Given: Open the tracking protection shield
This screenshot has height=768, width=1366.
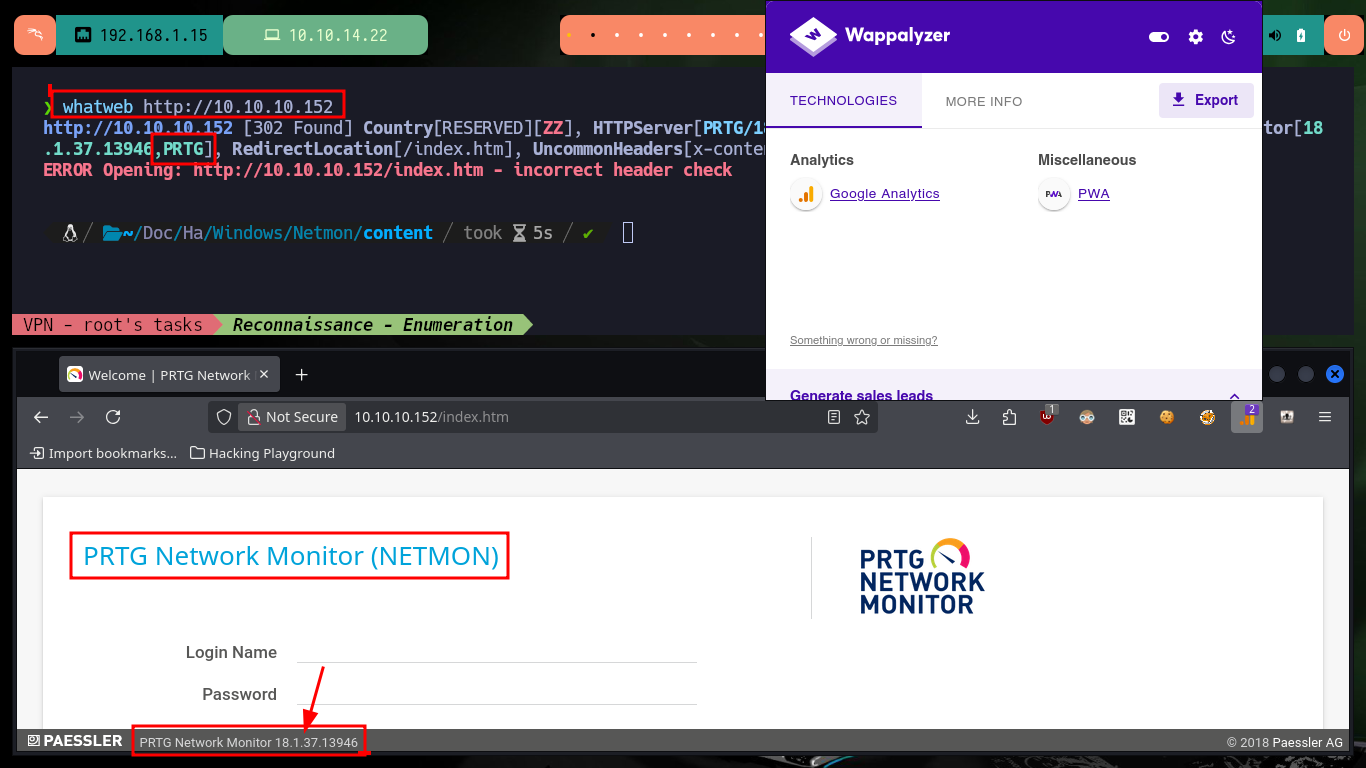Looking at the screenshot, I should click(x=224, y=417).
